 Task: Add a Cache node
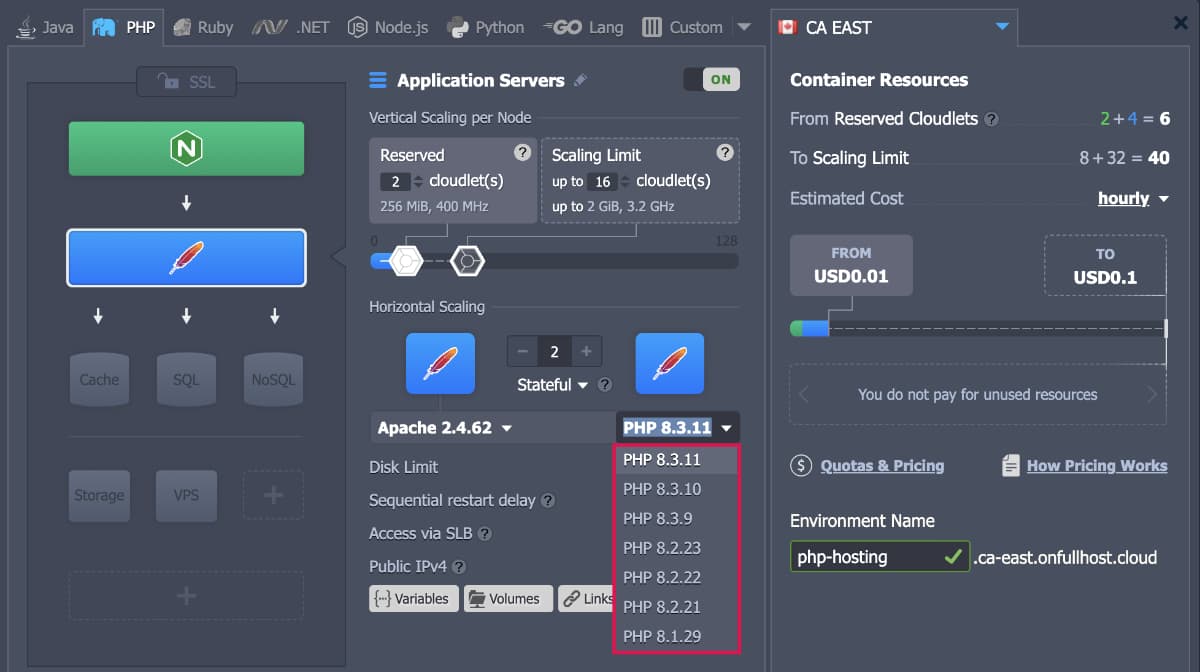[x=99, y=379]
